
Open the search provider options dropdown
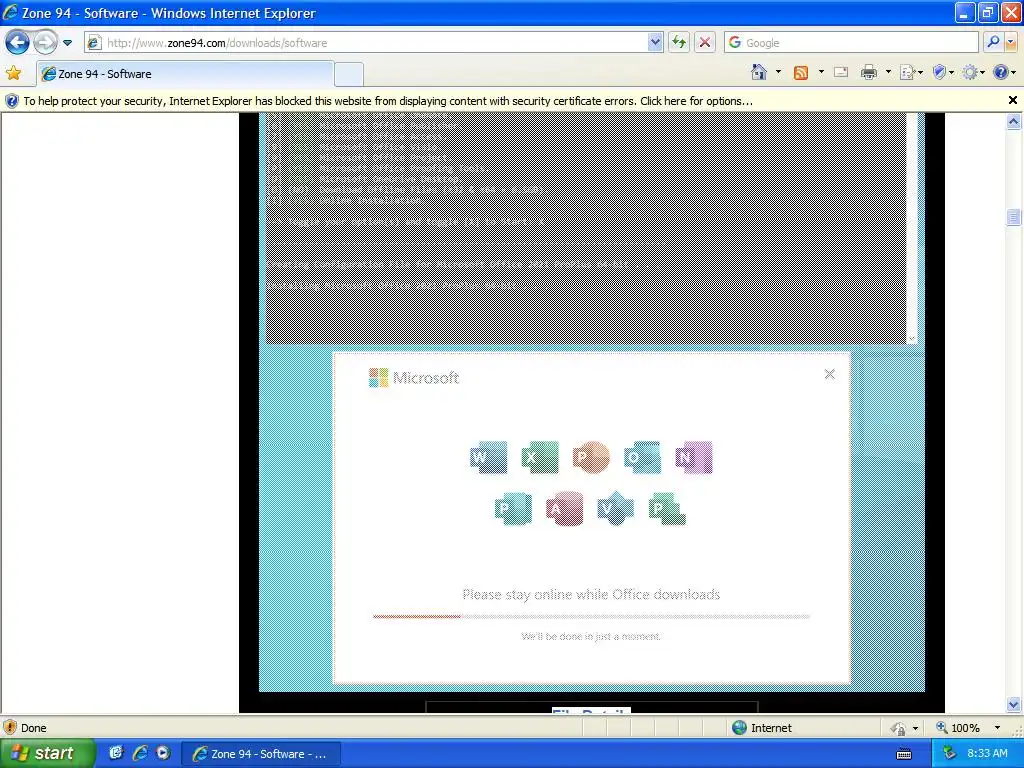click(1011, 43)
